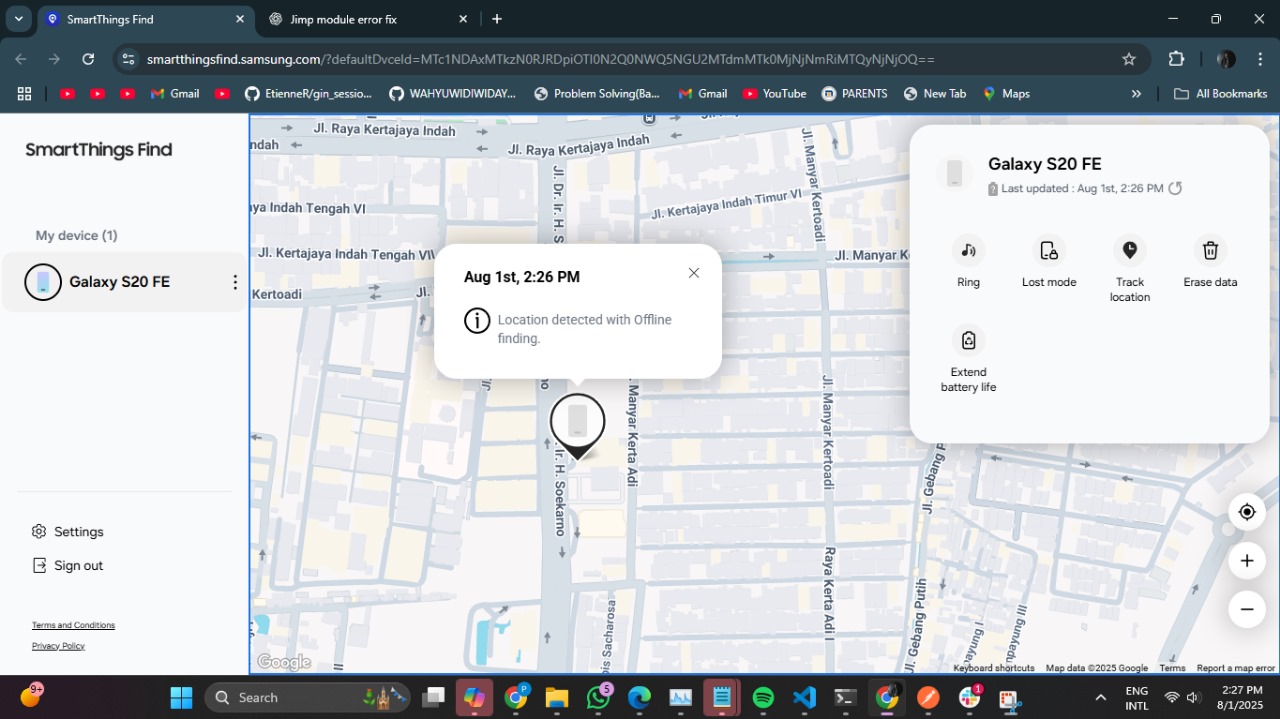Viewport: 1280px width, 719px height.
Task: Open Track location feature
Action: coord(1129,251)
